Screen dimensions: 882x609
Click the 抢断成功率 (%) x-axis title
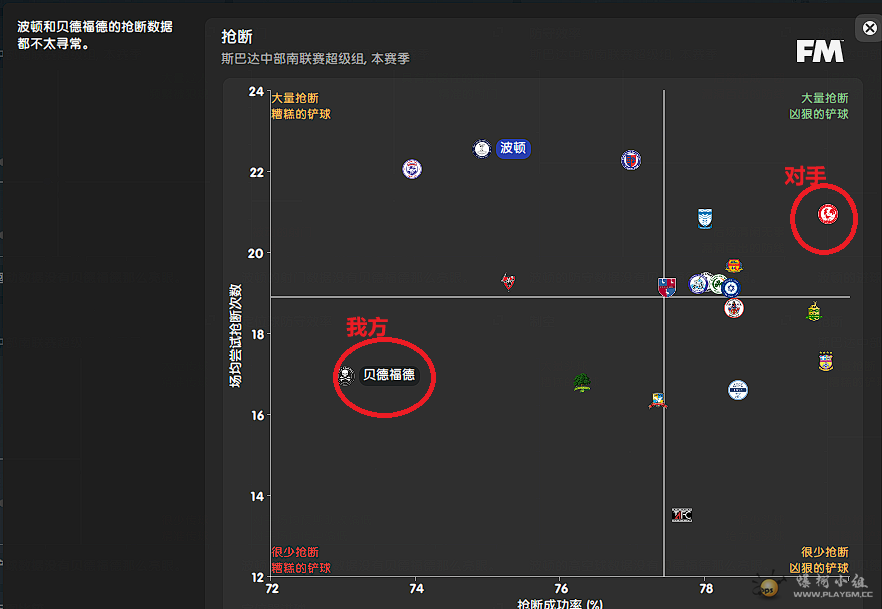point(560,604)
